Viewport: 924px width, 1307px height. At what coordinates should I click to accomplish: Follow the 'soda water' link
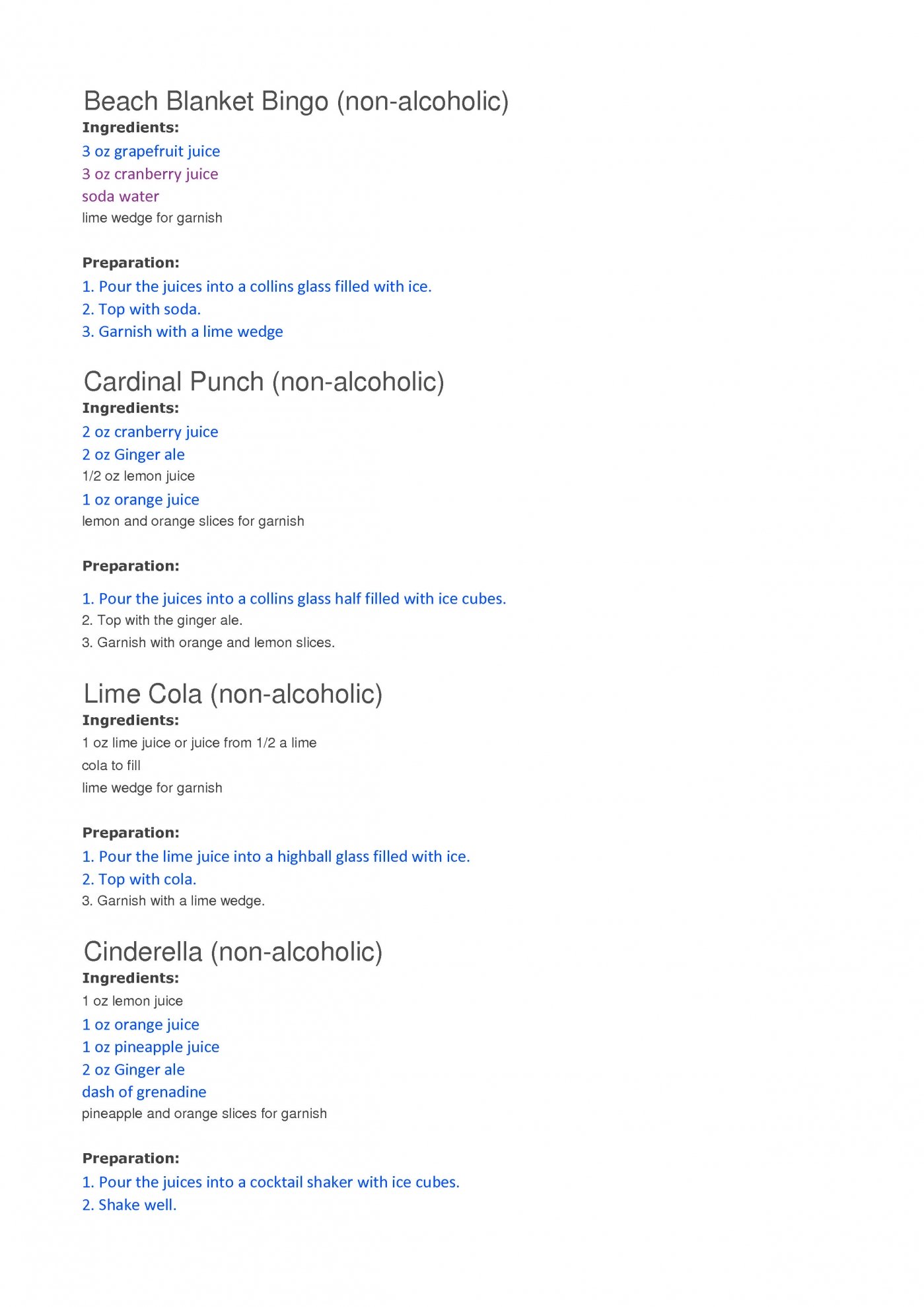120,196
